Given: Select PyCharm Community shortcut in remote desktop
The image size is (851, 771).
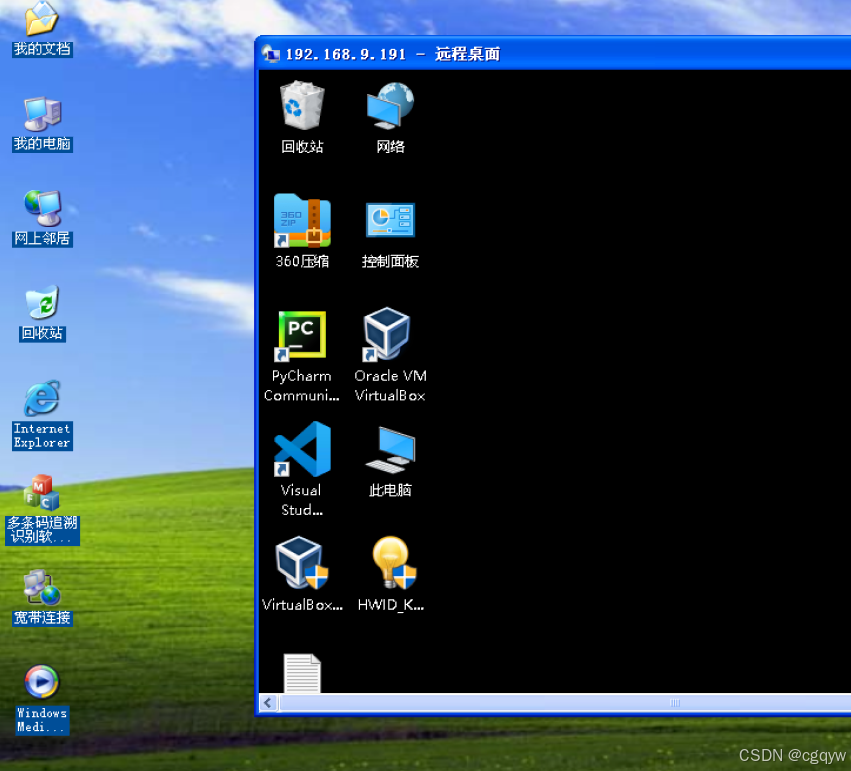Looking at the screenshot, I should click(302, 335).
